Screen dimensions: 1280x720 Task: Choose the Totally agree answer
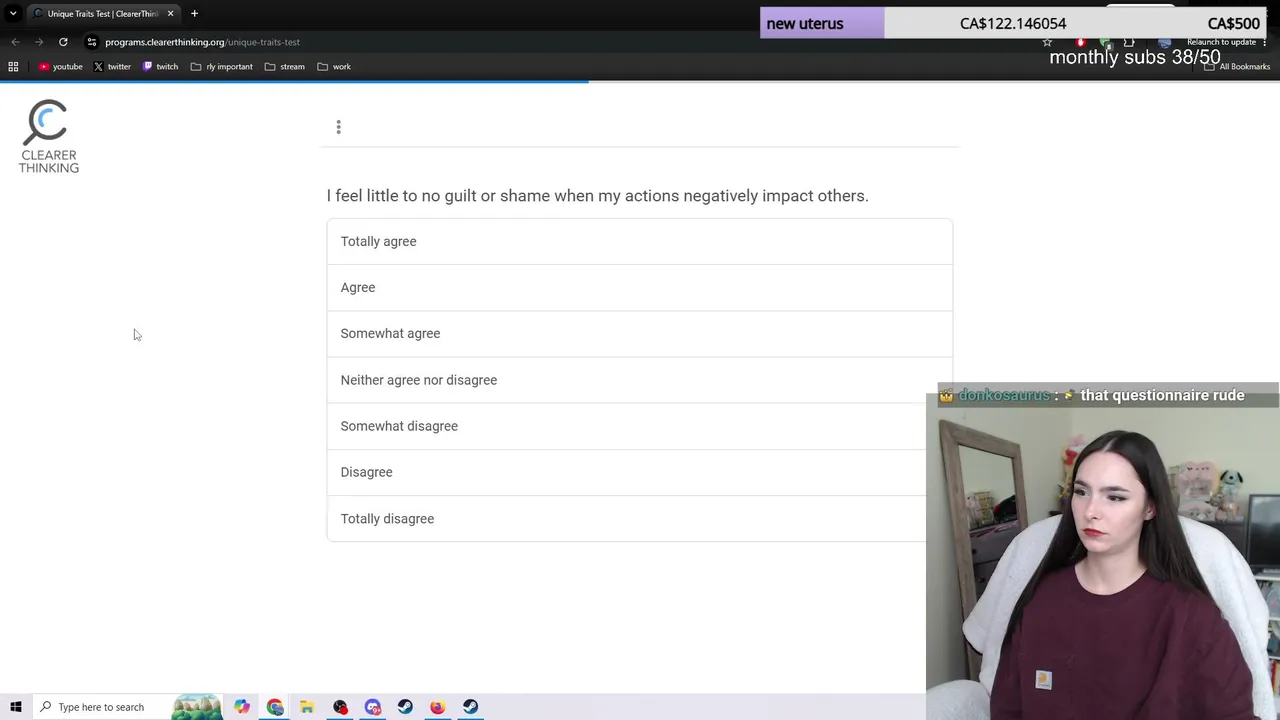(x=639, y=241)
